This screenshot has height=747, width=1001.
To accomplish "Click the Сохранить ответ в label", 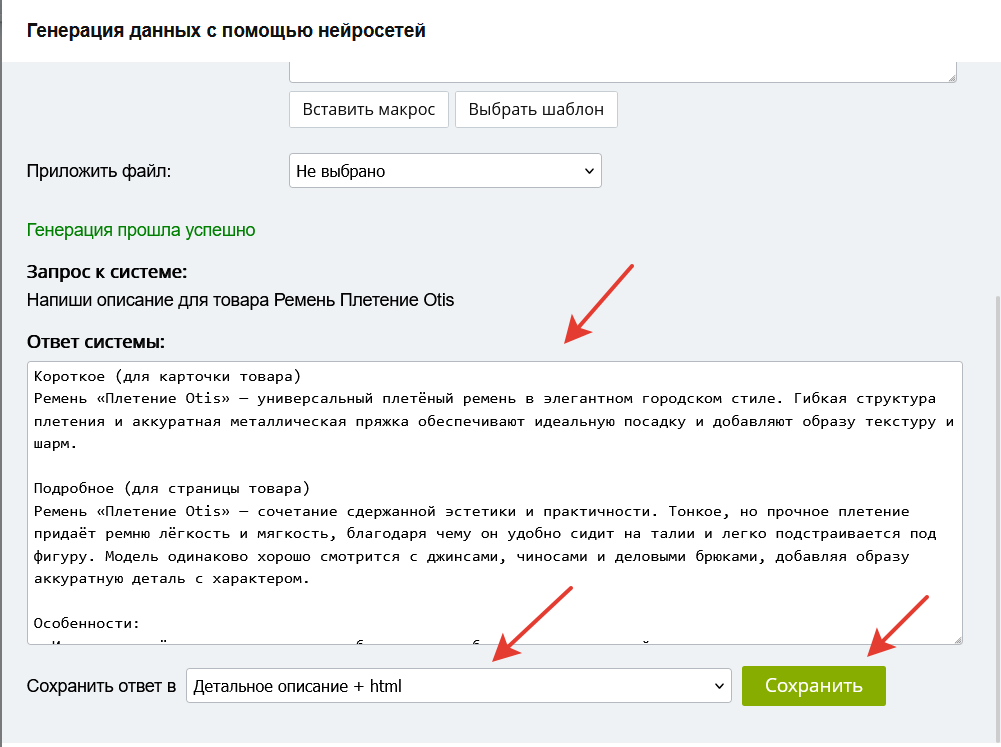I will pos(101,686).
